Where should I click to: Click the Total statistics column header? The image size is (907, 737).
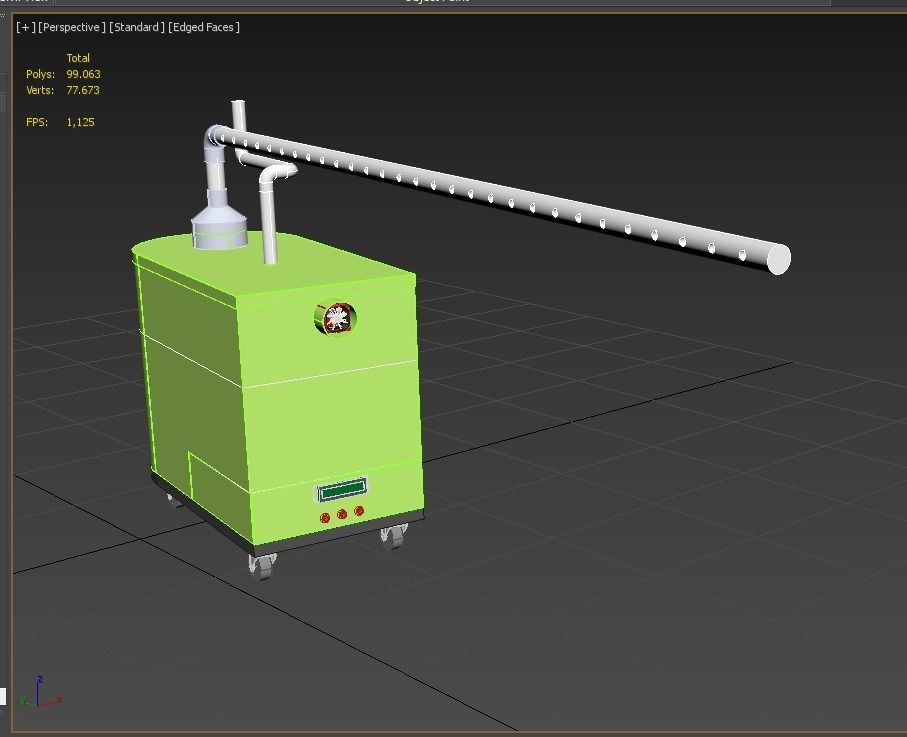pos(78,58)
